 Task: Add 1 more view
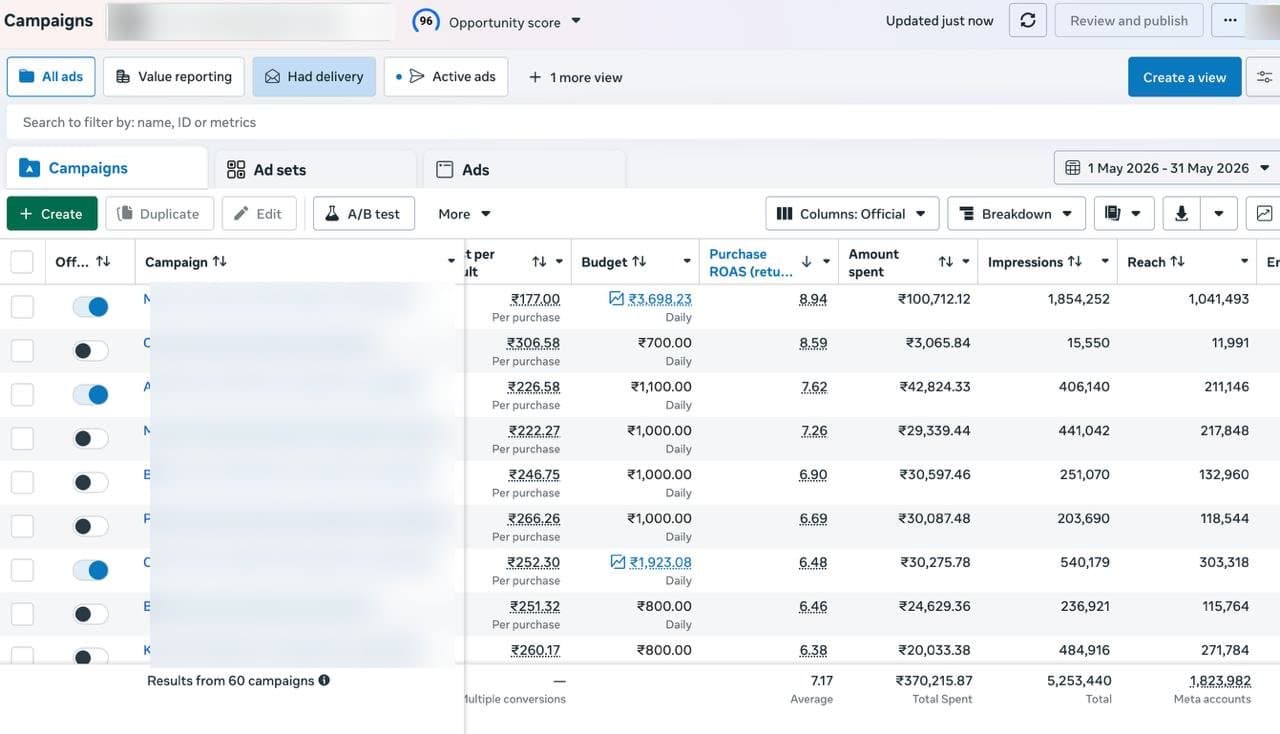[576, 77]
